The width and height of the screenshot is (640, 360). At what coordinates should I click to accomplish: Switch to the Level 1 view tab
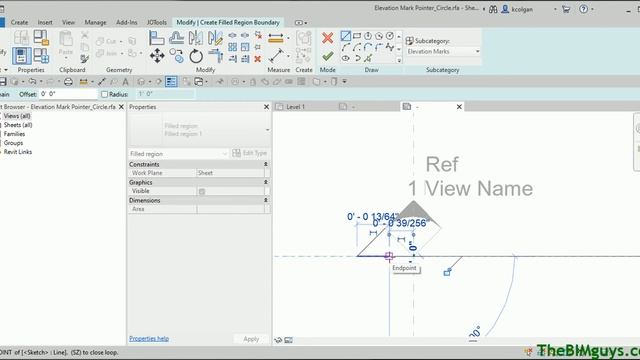pyautogui.click(x=296, y=107)
